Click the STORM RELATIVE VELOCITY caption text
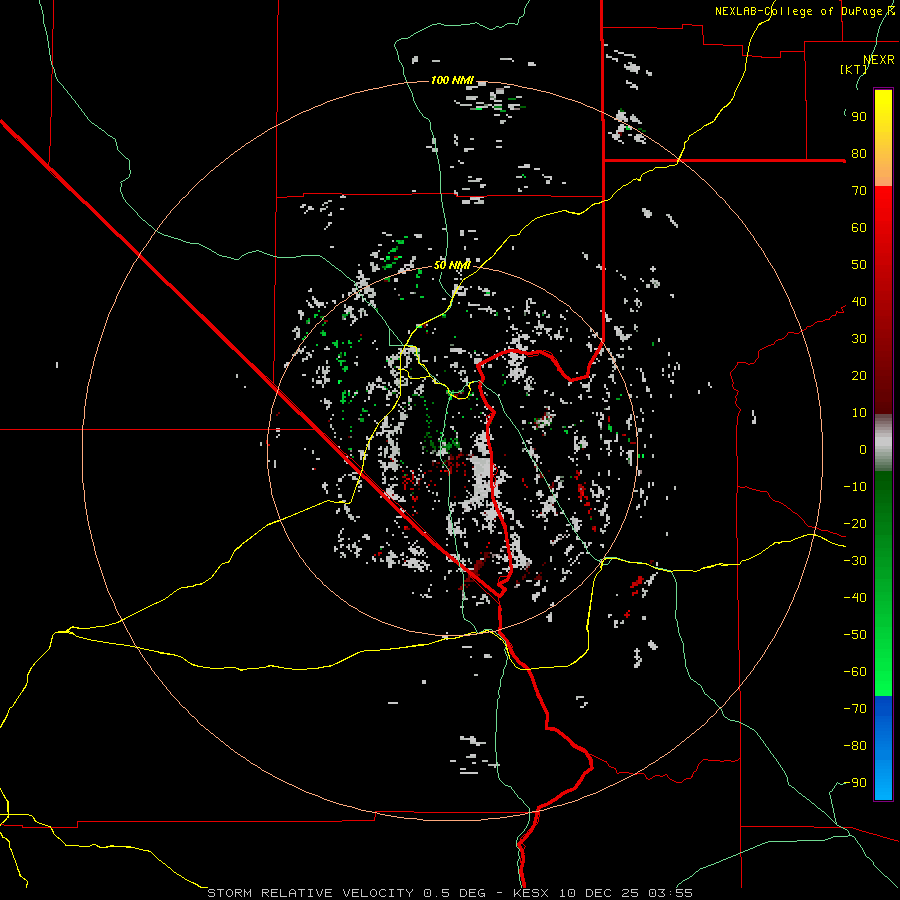Viewport: 900px width, 900px height. click(x=310, y=893)
